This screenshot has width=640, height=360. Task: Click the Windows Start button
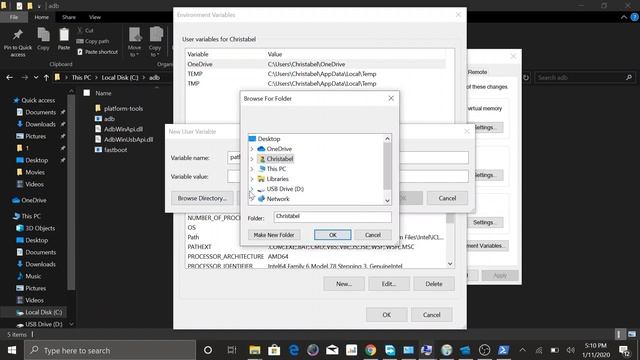[12, 350]
